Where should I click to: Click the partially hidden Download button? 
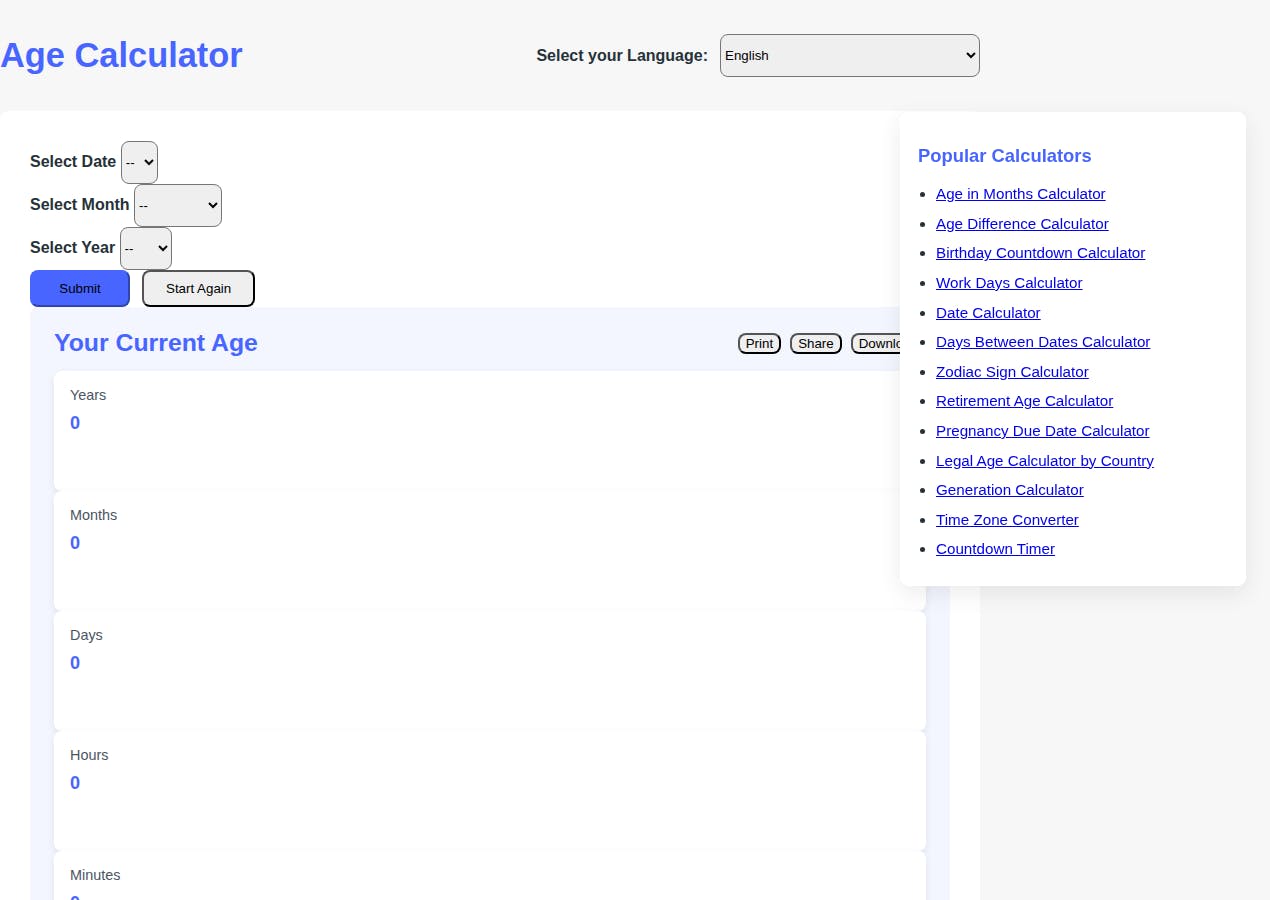click(876, 343)
